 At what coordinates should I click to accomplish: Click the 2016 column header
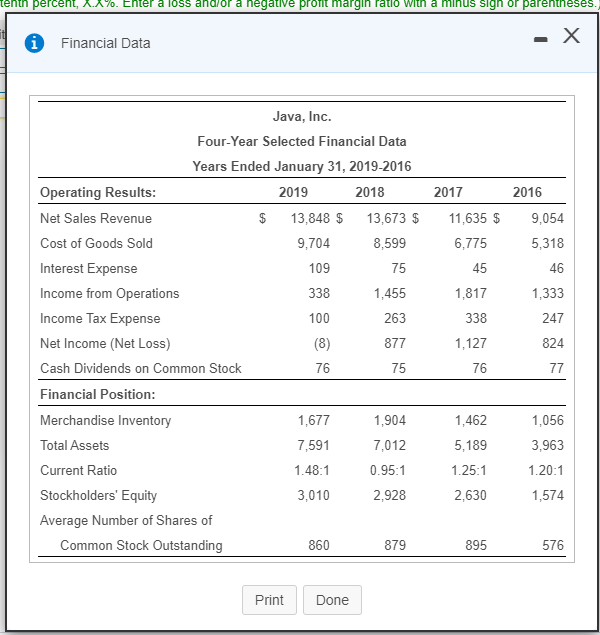point(527,192)
